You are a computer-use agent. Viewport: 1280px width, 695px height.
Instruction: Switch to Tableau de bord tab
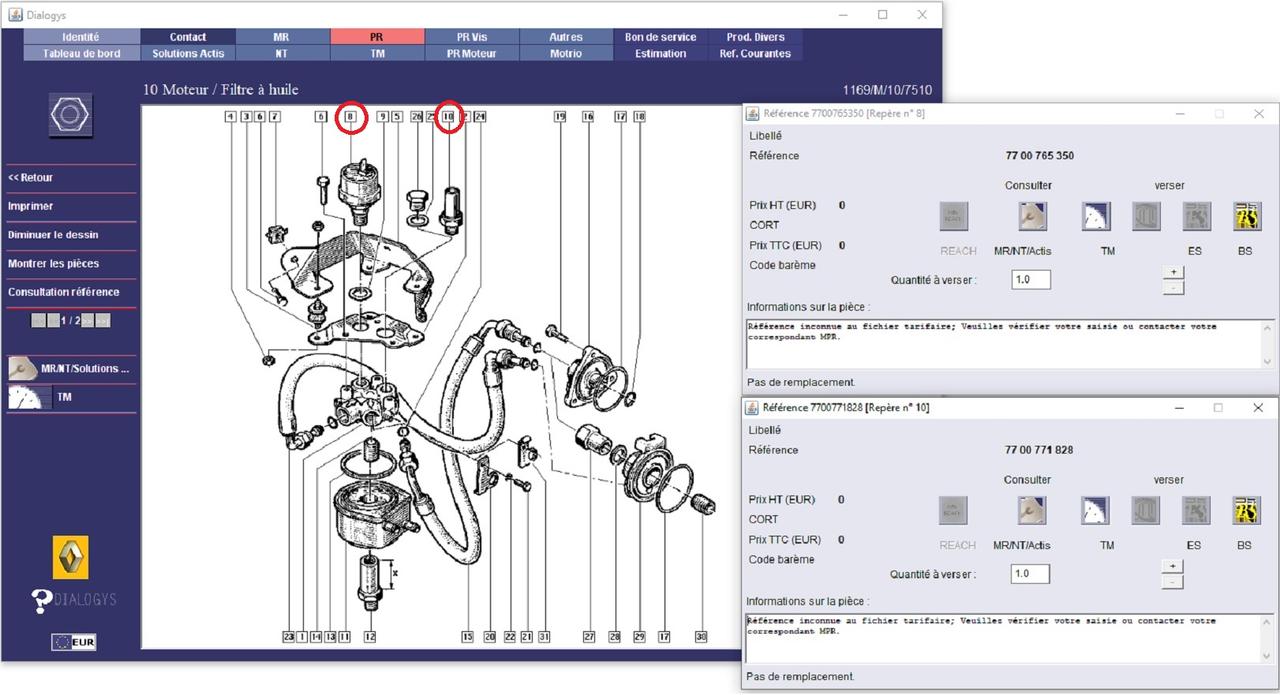[x=81, y=53]
